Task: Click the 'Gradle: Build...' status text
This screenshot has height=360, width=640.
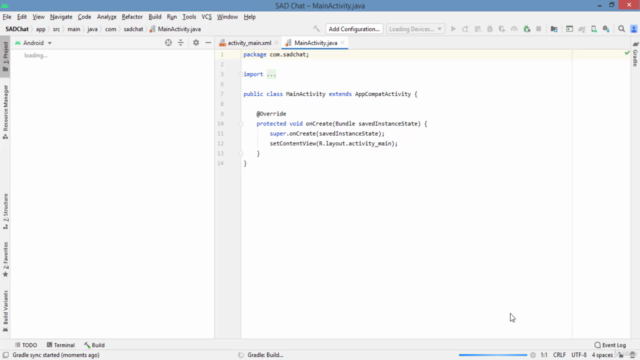Action: tap(265, 355)
